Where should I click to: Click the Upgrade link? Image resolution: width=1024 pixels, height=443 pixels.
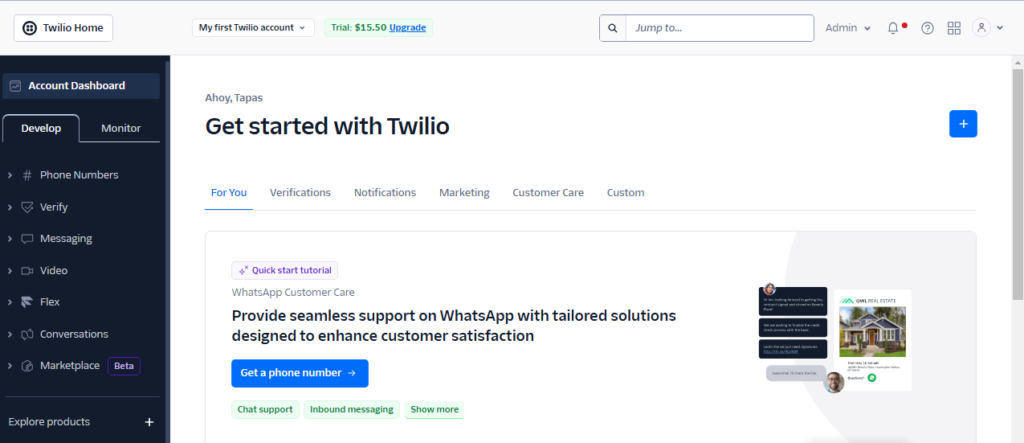[x=408, y=27]
